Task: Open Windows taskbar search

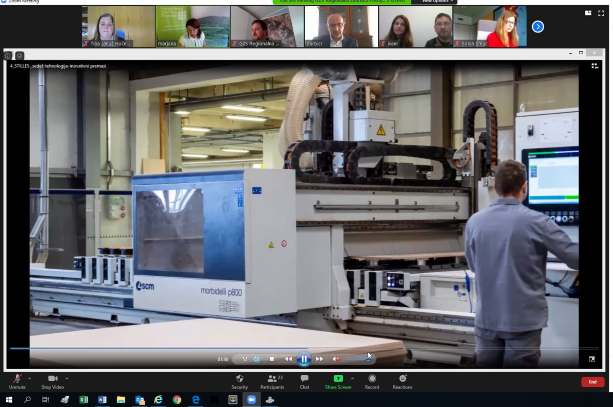Action: (x=27, y=400)
